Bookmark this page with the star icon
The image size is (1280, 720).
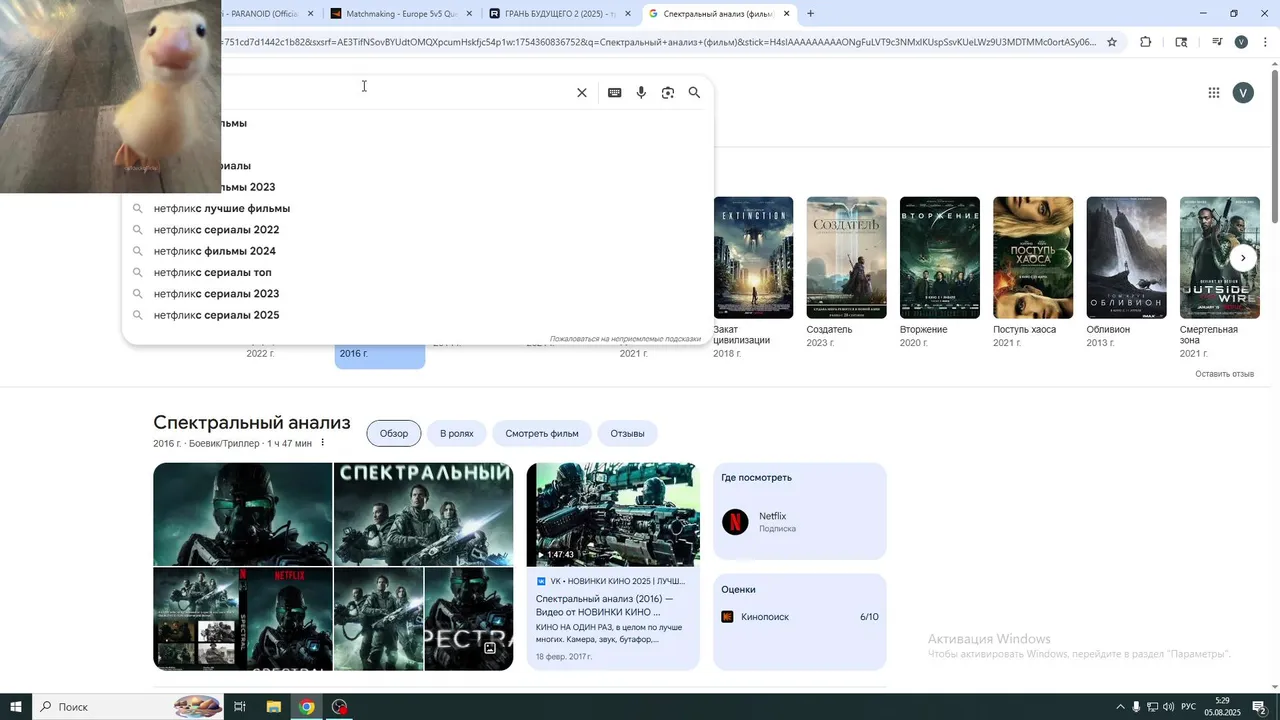click(1112, 42)
